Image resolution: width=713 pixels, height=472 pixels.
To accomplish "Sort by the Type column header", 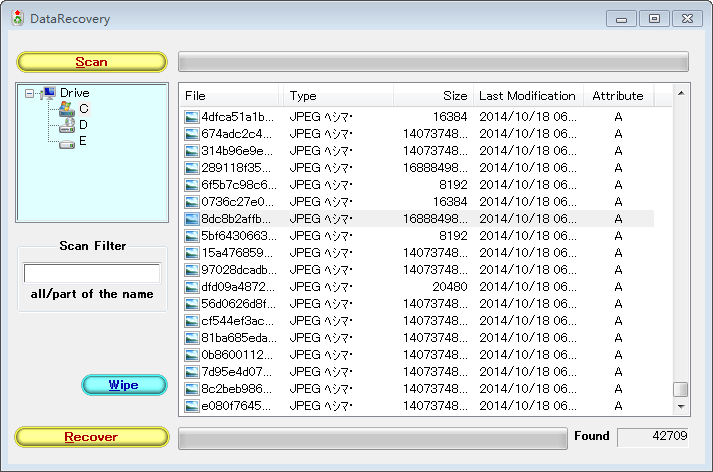I will coord(338,96).
